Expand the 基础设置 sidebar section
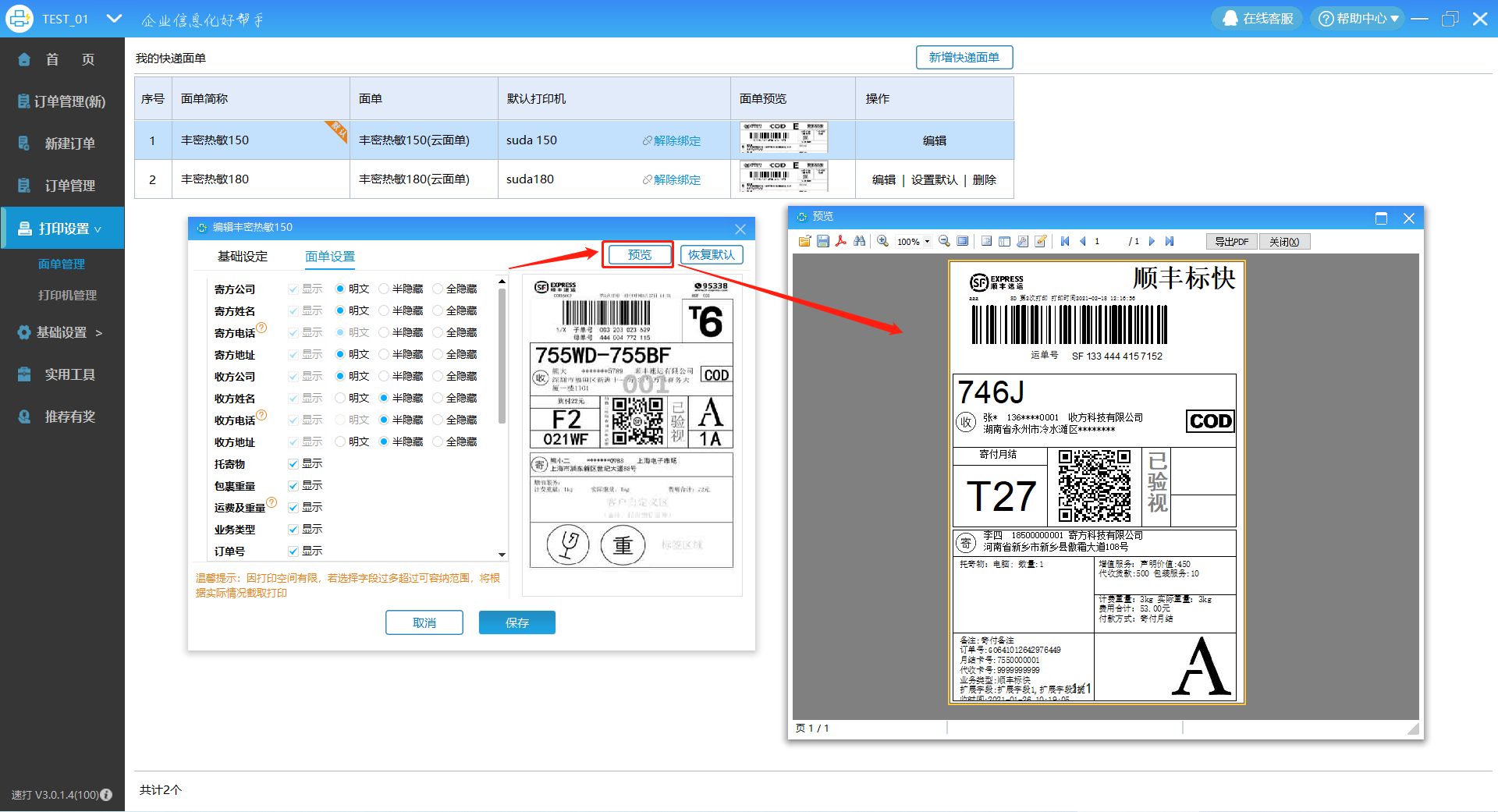Image resolution: width=1498 pixels, height=812 pixels. [62, 332]
